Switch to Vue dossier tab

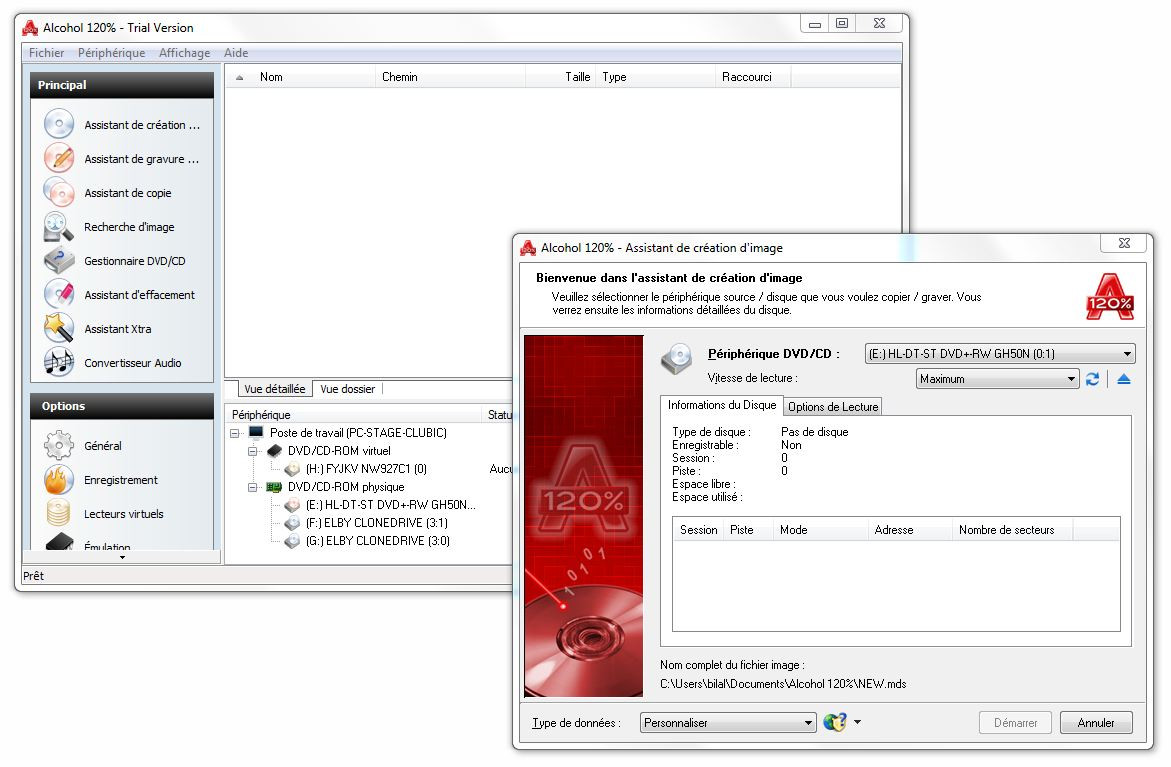tap(347, 389)
